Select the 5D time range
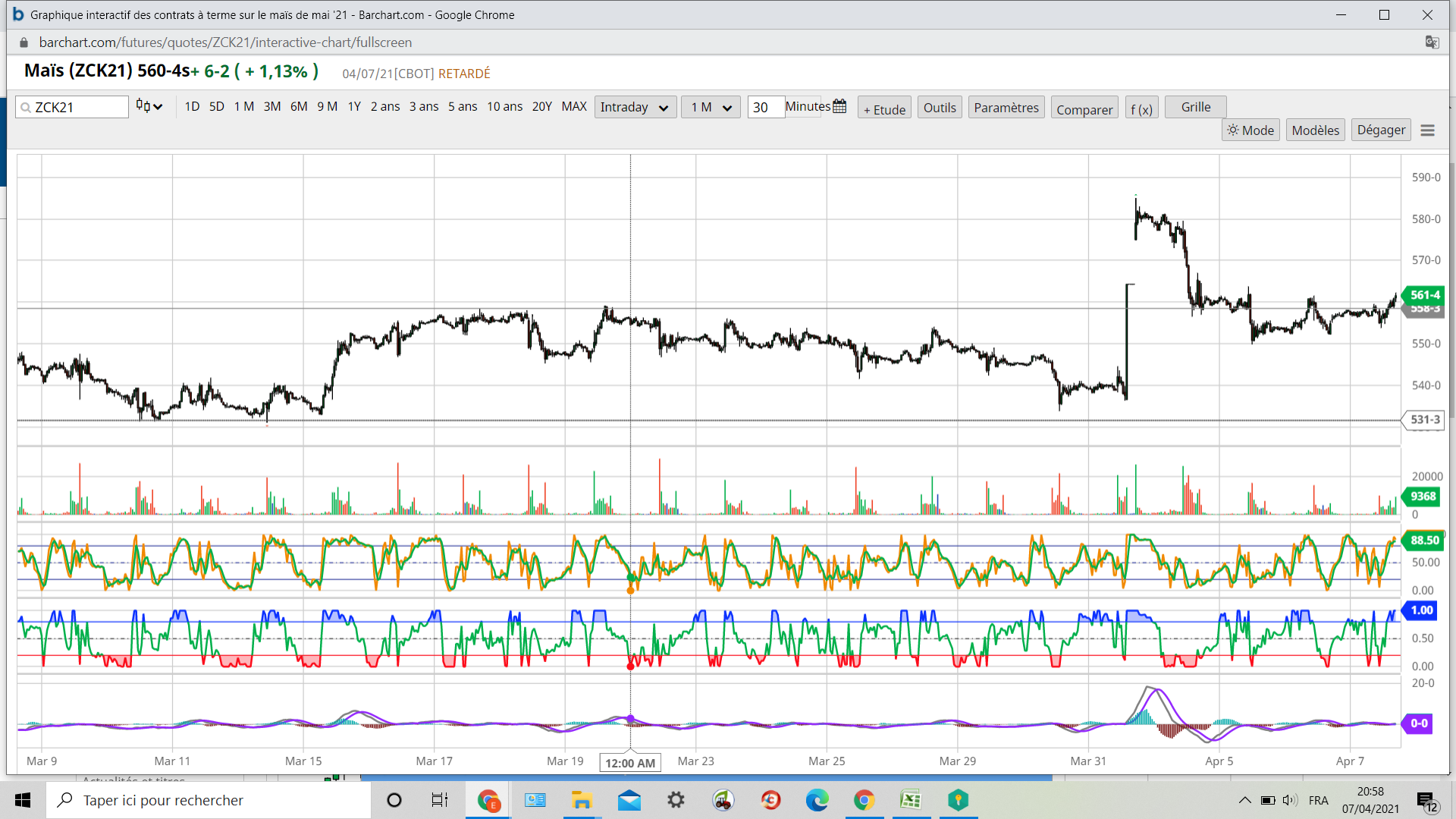Viewport: 1456px width, 819px height. [216, 107]
